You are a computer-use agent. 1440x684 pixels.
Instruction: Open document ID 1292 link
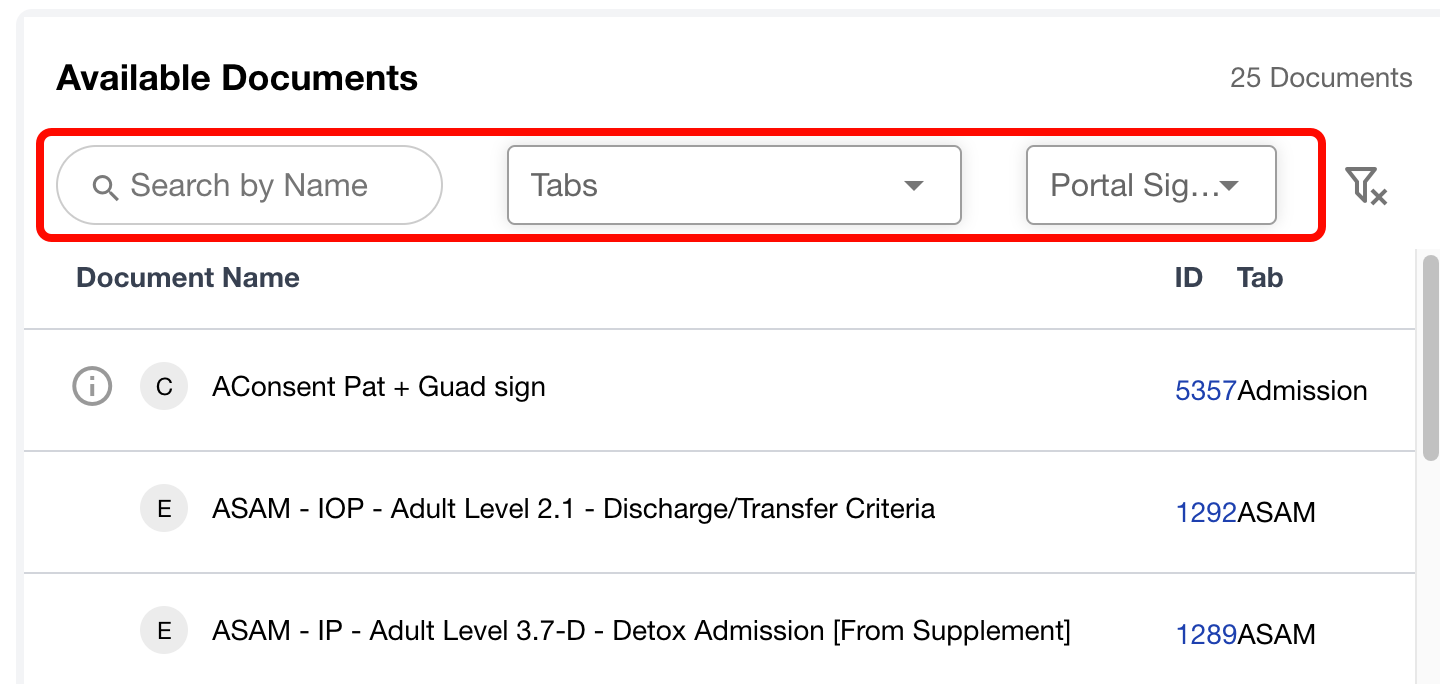tap(1206, 512)
